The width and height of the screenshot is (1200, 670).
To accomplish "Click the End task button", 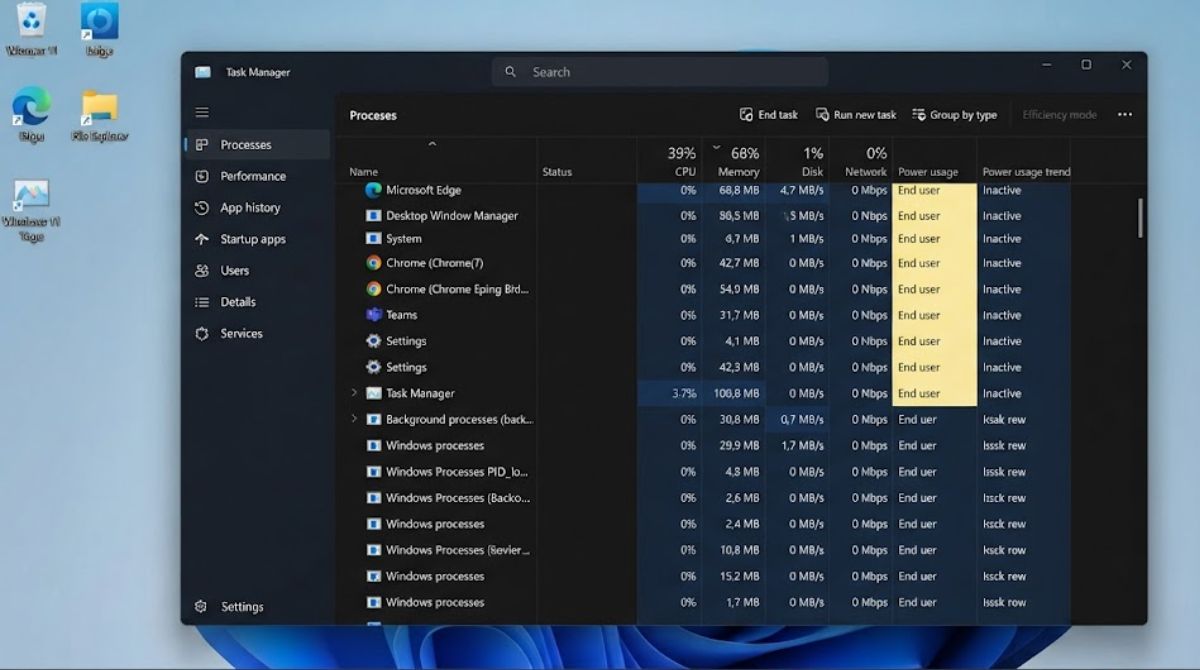I will pyautogui.click(x=769, y=115).
